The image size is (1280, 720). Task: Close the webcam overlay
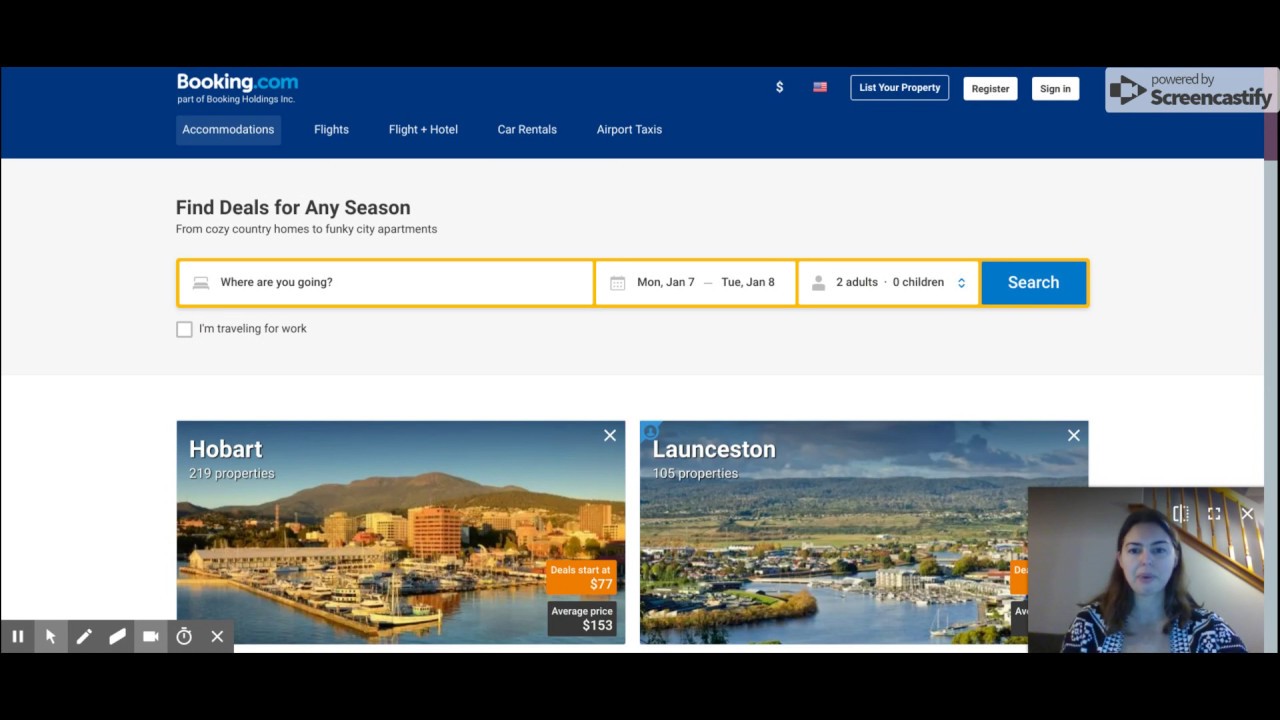click(1247, 514)
